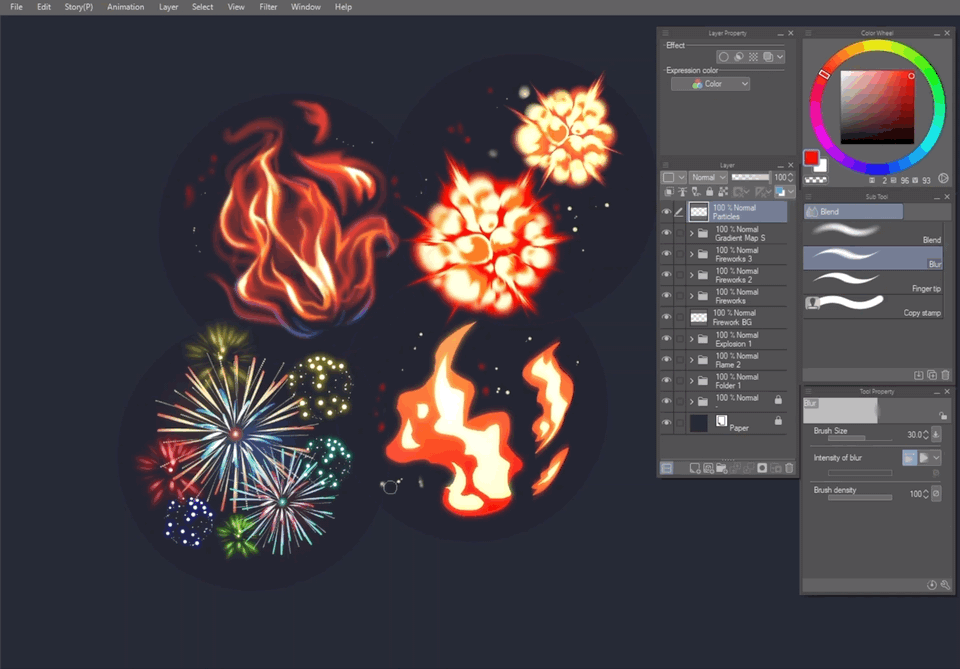Open the ruler visibility options dropdown

coord(763,192)
